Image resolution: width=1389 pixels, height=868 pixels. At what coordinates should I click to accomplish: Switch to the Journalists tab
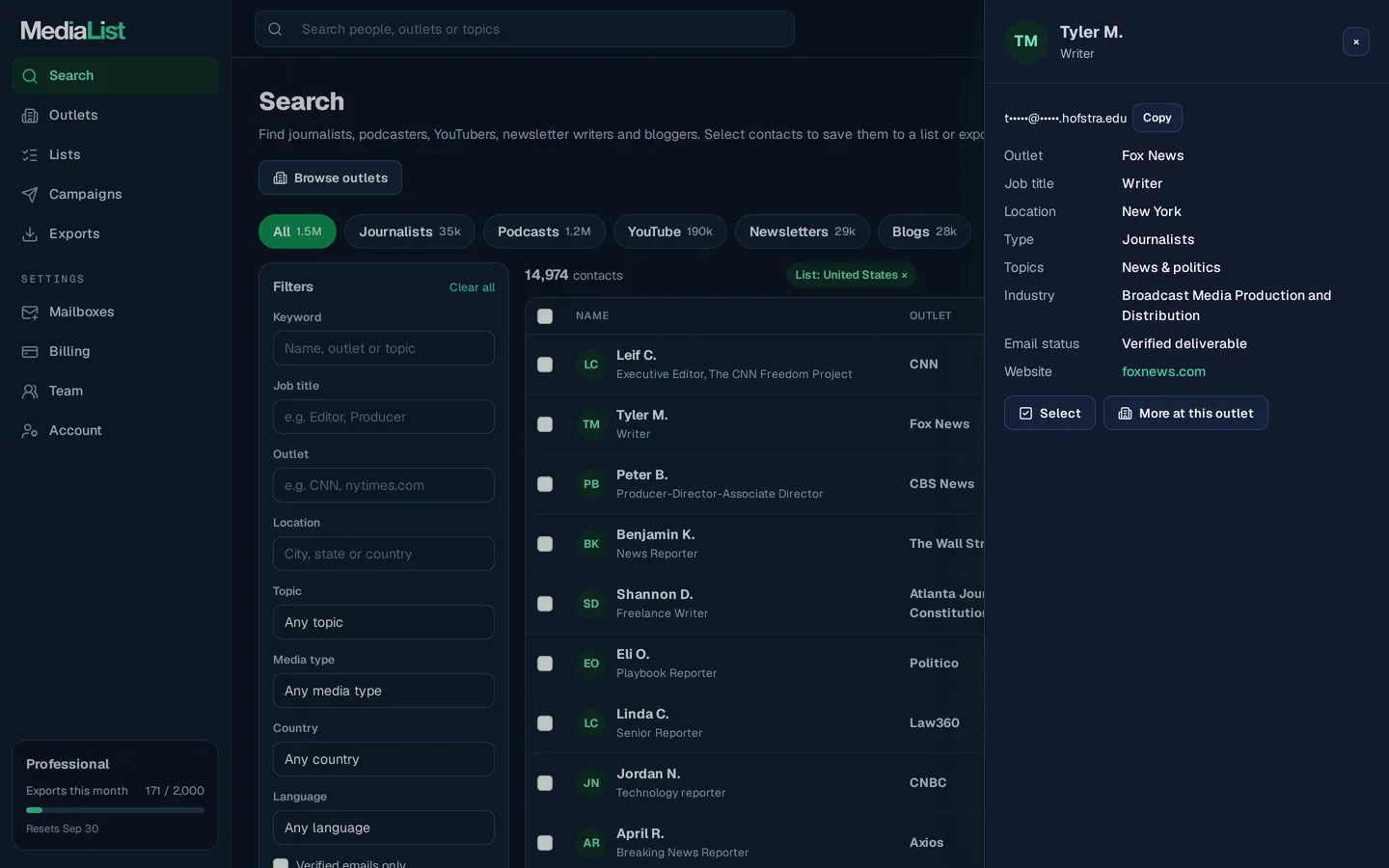point(410,231)
